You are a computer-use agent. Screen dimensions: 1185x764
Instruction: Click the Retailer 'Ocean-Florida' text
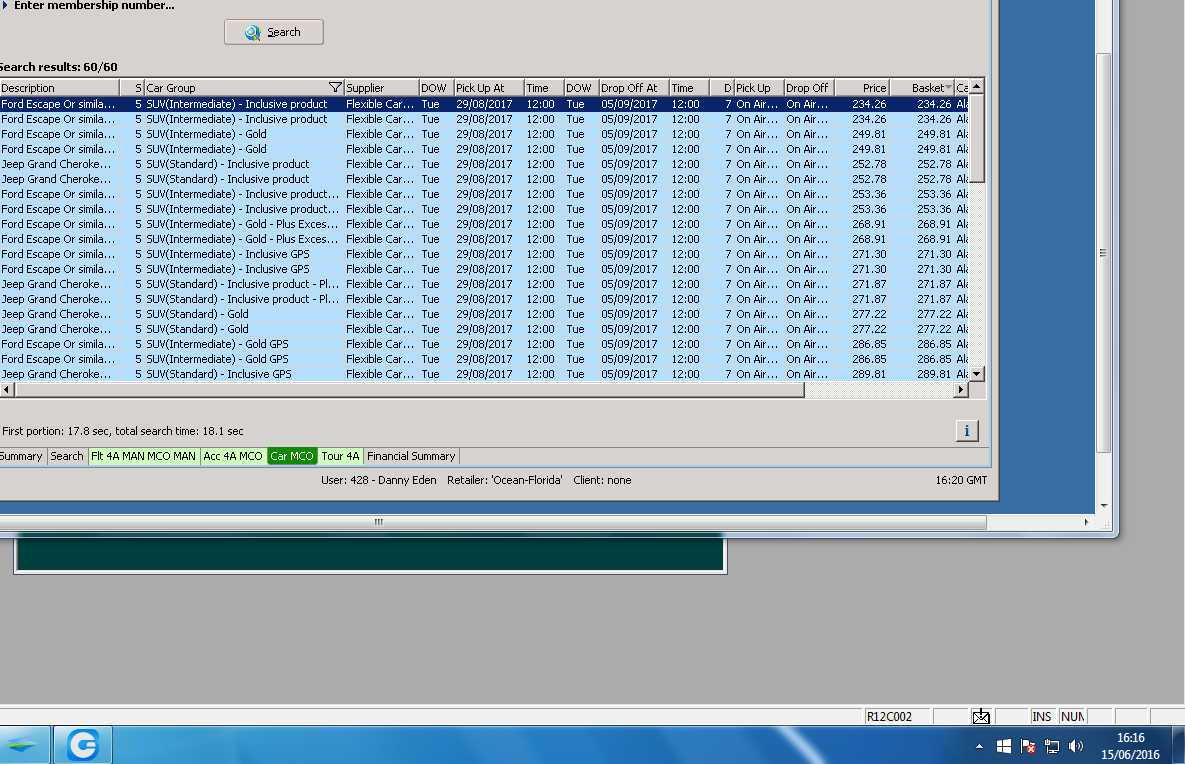click(505, 480)
